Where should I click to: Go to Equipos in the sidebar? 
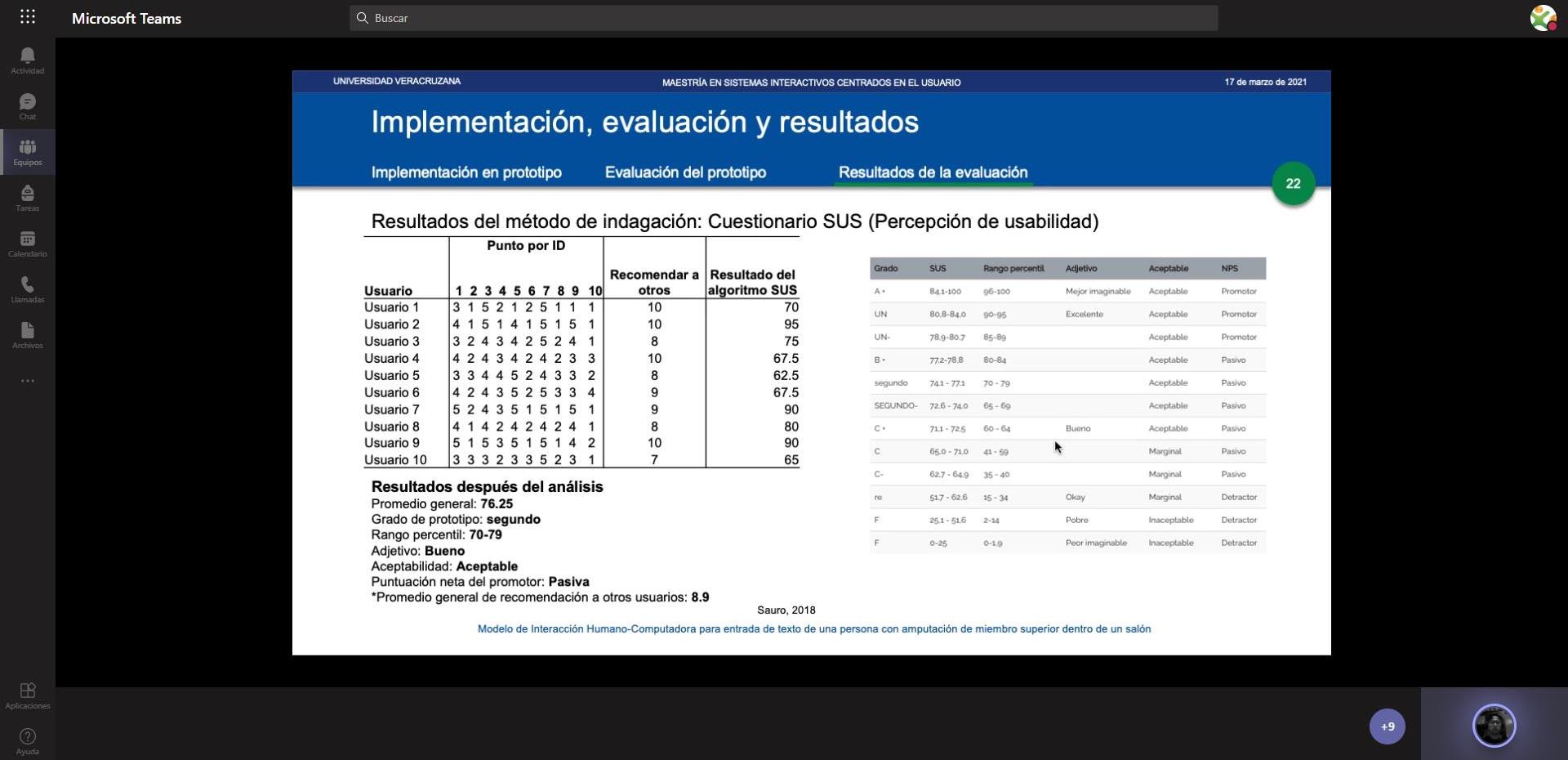point(27,152)
